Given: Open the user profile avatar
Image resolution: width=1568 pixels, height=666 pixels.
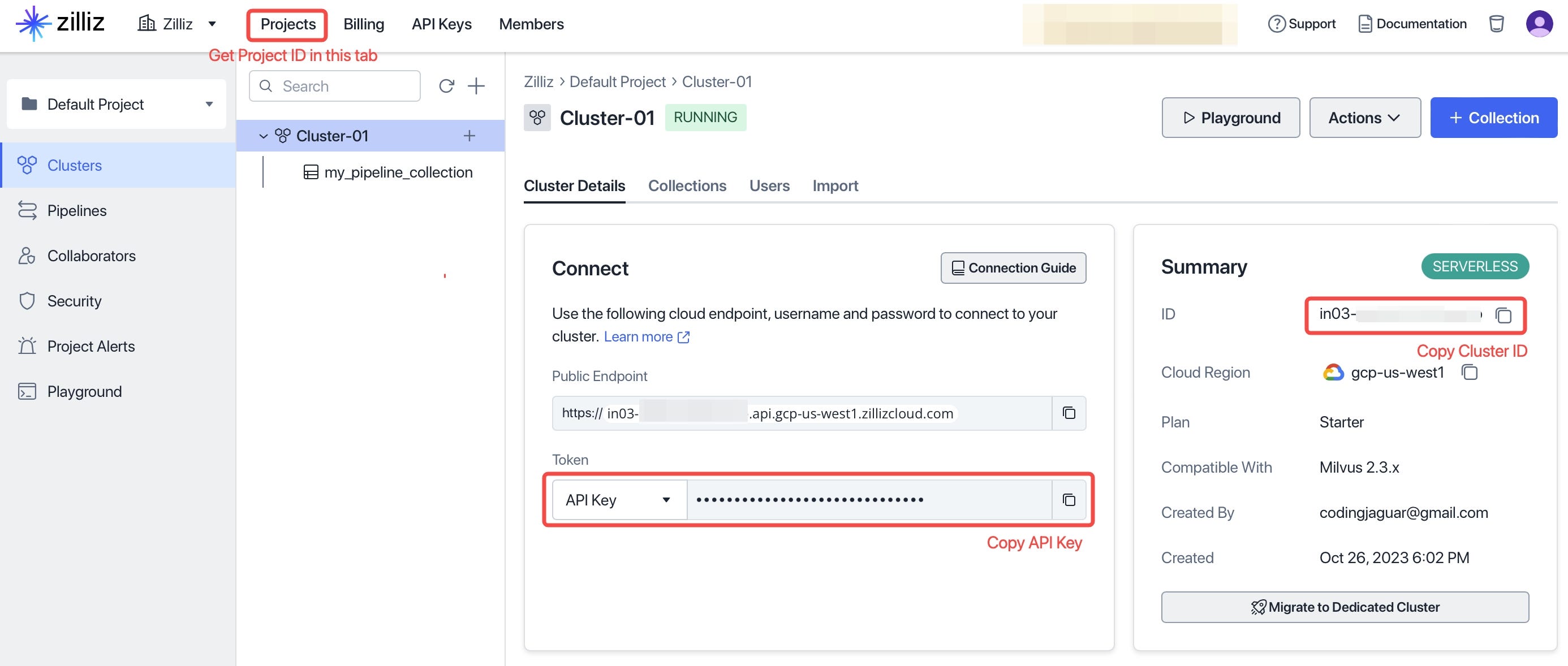Looking at the screenshot, I should 1539,24.
